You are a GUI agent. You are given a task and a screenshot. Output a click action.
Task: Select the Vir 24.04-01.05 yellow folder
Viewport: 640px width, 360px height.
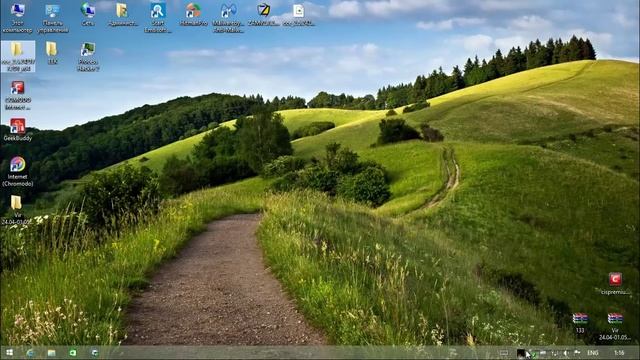click(x=16, y=209)
